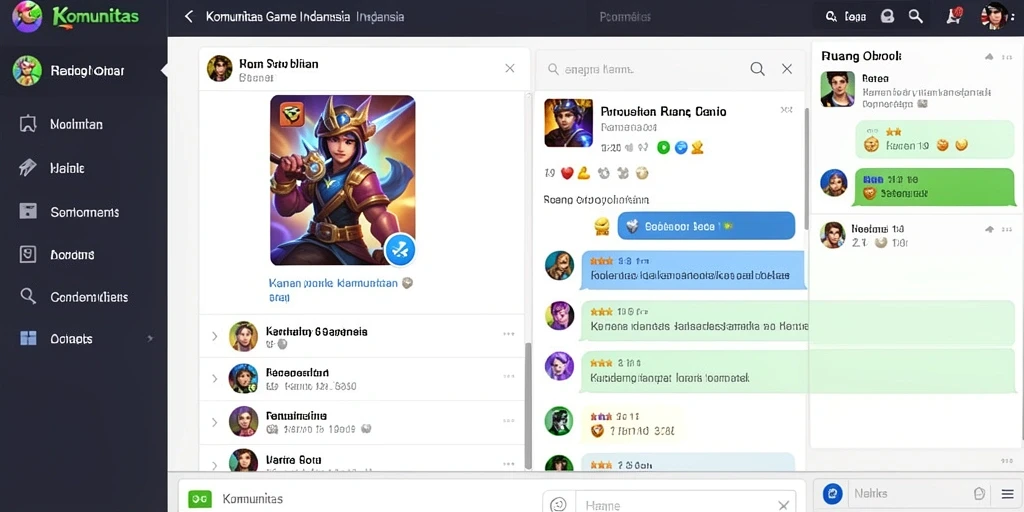Image resolution: width=1024 pixels, height=512 pixels.
Task: Click the orange game icon on hero card
Action: 291,114
